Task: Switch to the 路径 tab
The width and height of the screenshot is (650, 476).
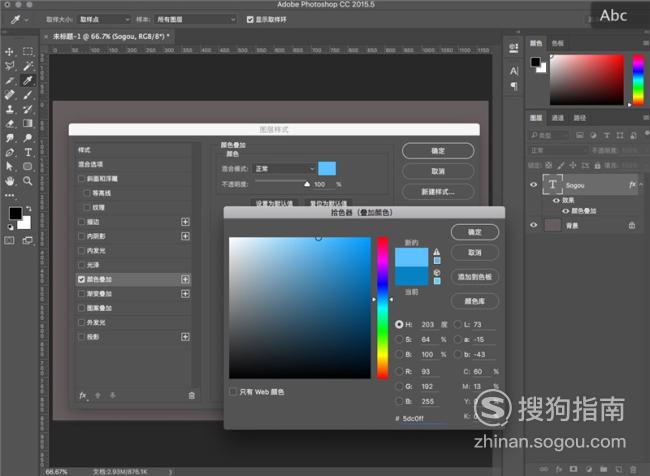Action: tap(580, 118)
